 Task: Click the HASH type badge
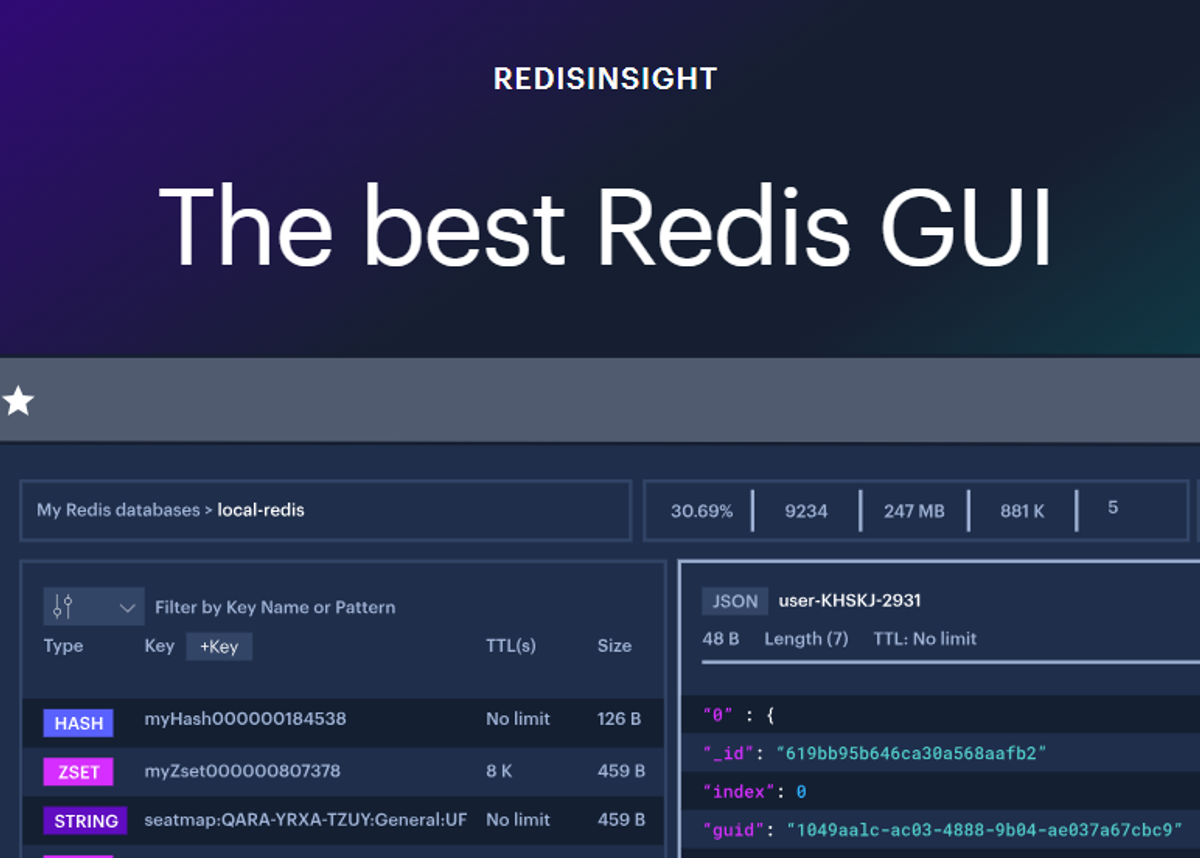coord(78,723)
